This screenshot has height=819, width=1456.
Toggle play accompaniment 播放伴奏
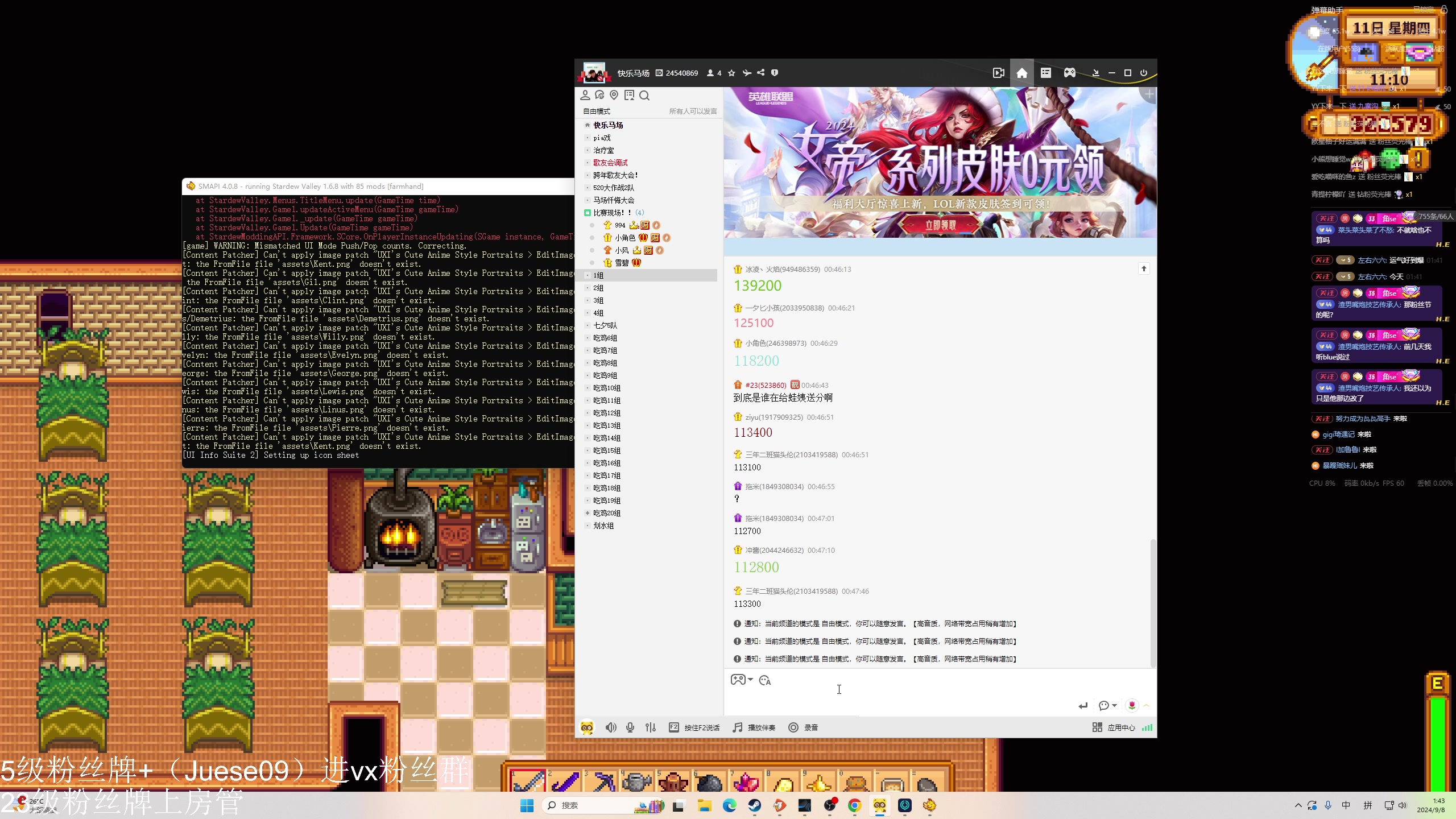pyautogui.click(x=754, y=727)
